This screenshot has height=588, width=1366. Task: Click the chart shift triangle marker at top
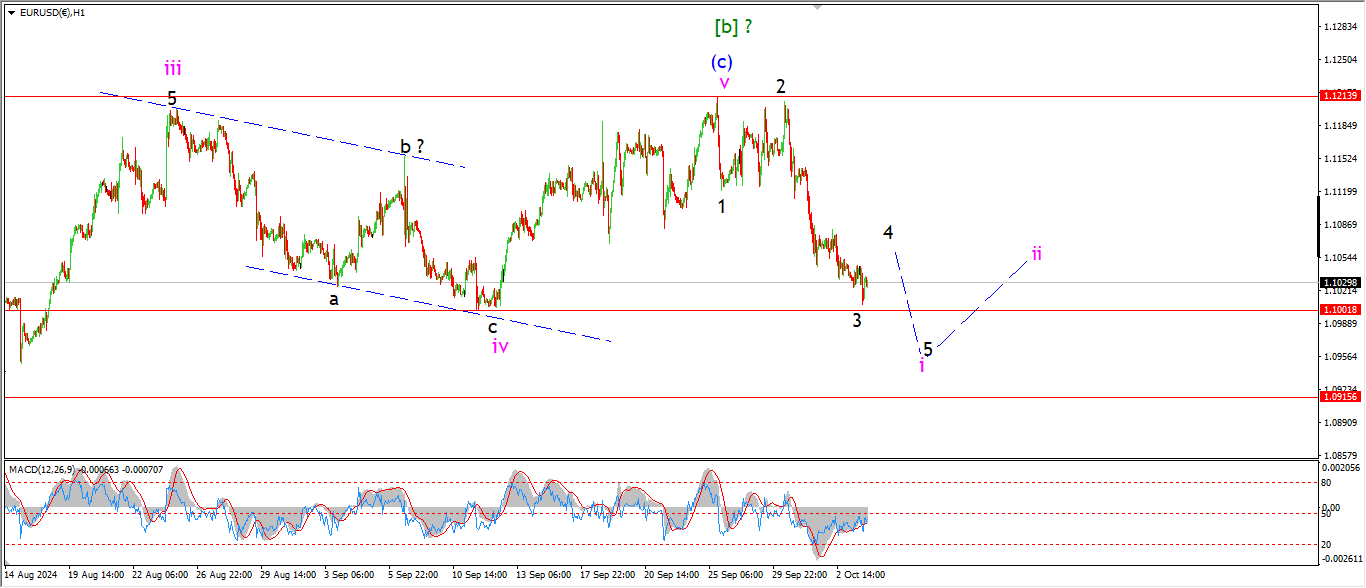pyautogui.click(x=818, y=7)
